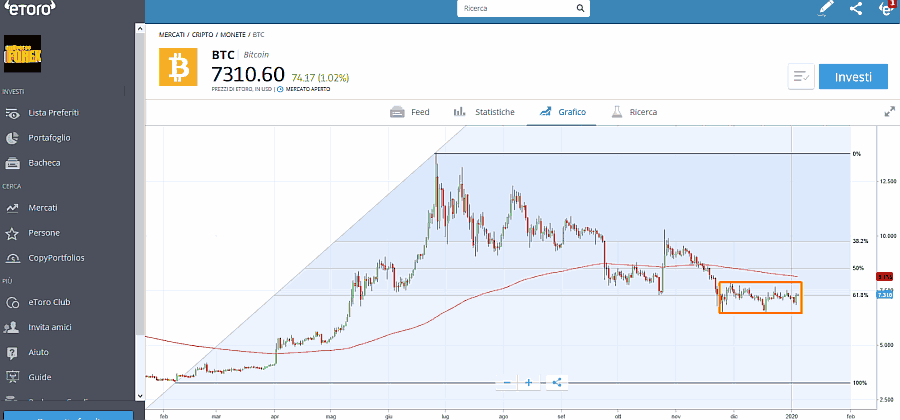Open Mercati in sidebar
The image size is (900, 420).
(43, 208)
